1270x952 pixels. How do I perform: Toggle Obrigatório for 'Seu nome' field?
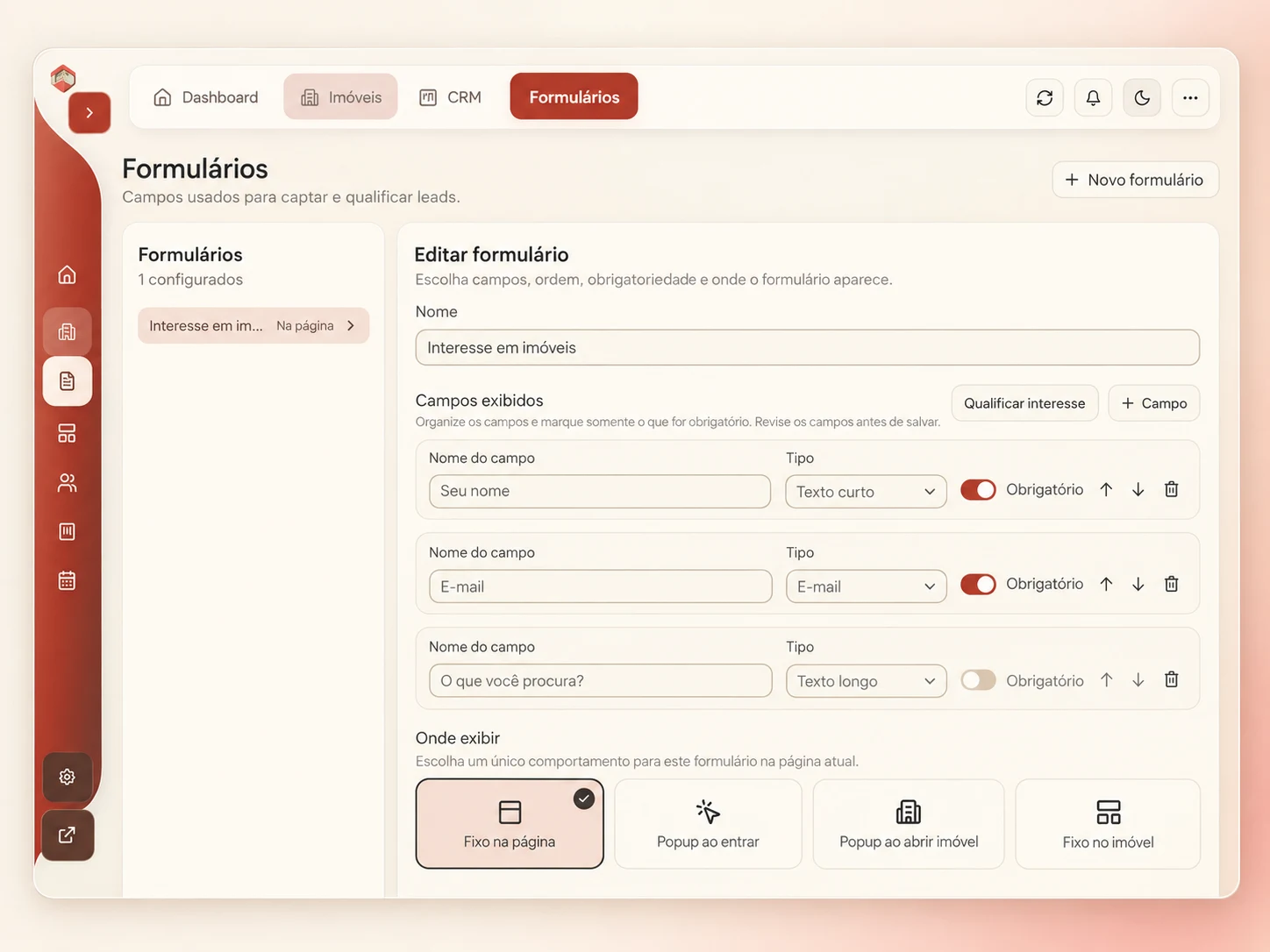point(978,489)
